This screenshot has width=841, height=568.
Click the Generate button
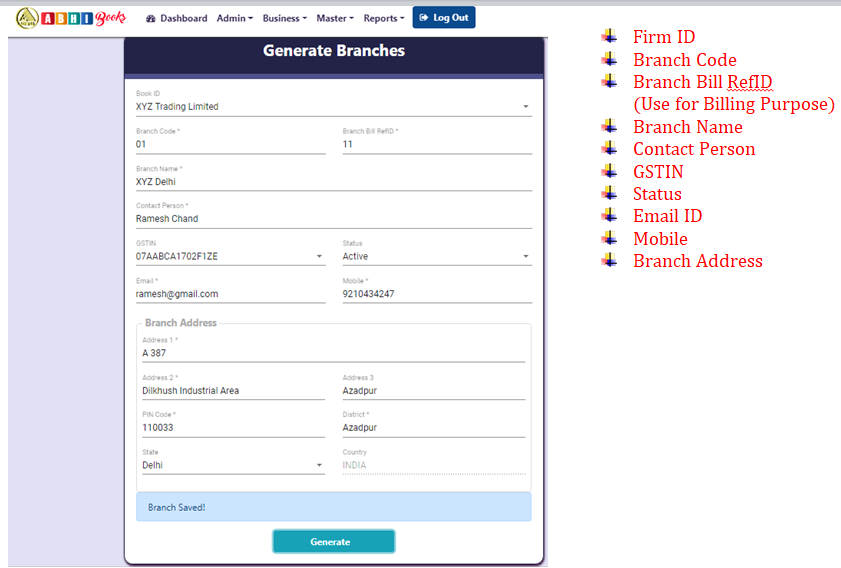[x=334, y=542]
